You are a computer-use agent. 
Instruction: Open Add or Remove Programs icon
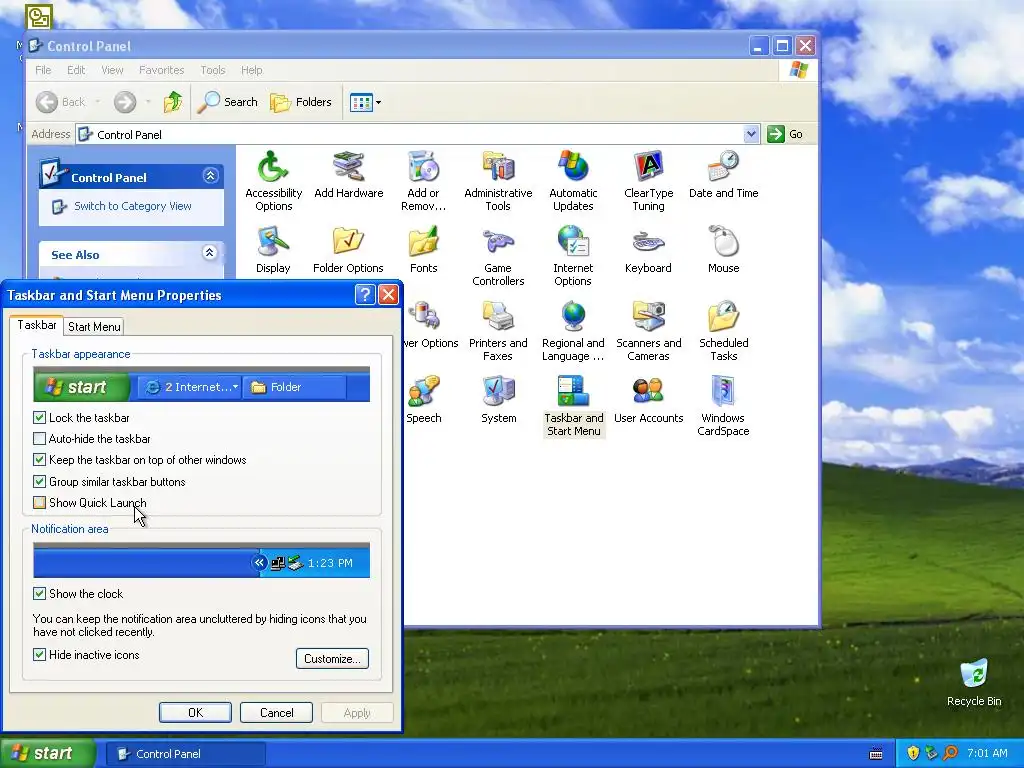pos(423,181)
